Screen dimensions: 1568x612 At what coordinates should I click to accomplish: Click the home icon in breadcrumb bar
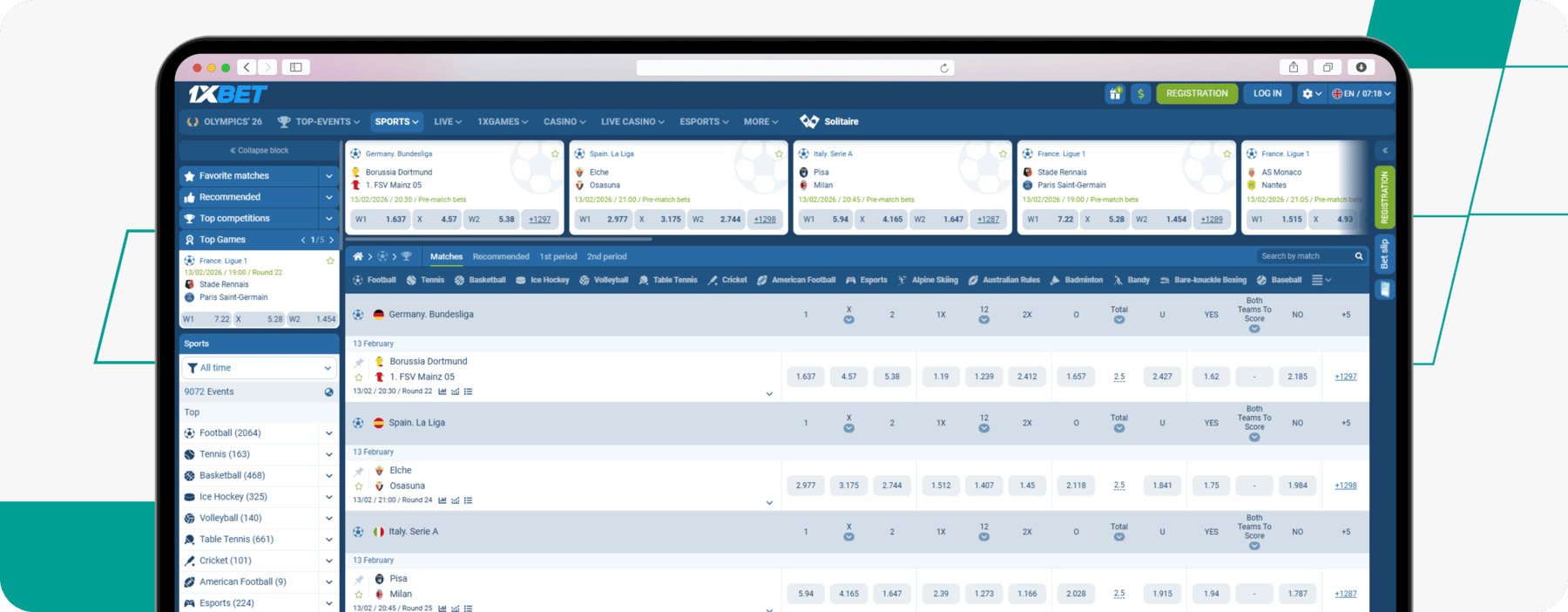coord(357,256)
